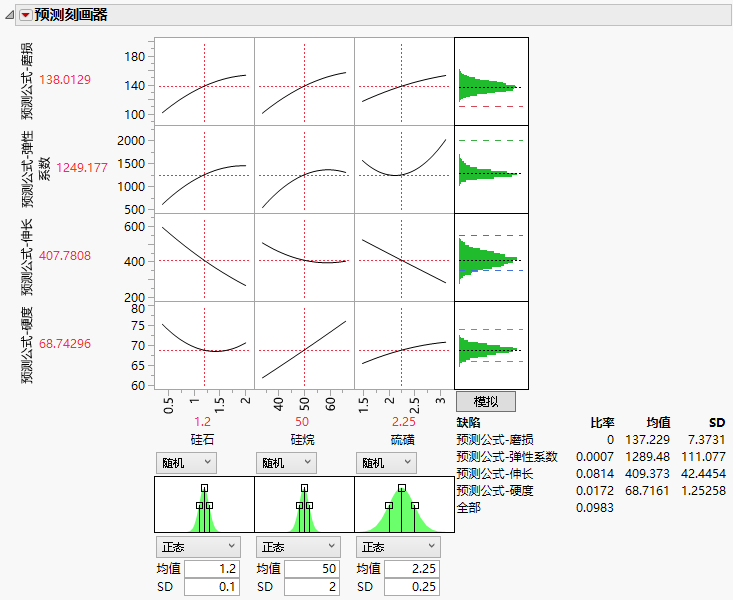Click the 硬度 versus 硅烷 profile plot

tap(304, 345)
